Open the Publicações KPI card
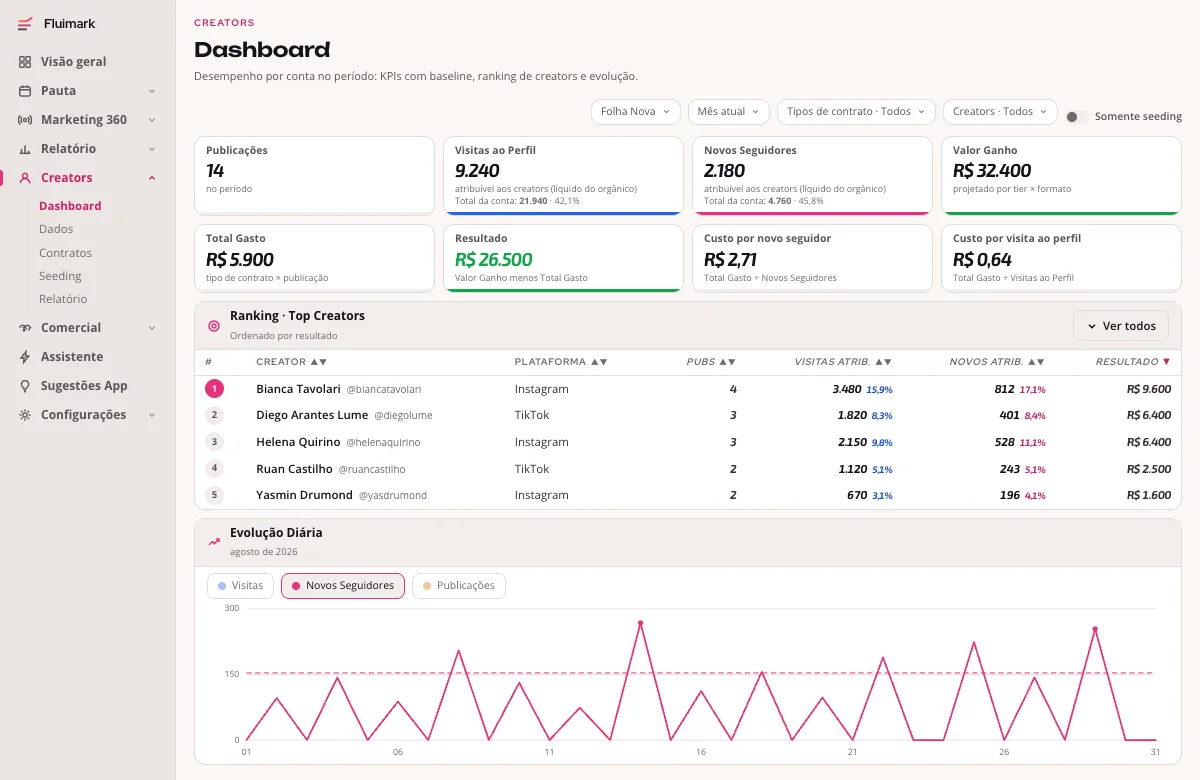The width and height of the screenshot is (1200, 780). pyautogui.click(x=314, y=175)
